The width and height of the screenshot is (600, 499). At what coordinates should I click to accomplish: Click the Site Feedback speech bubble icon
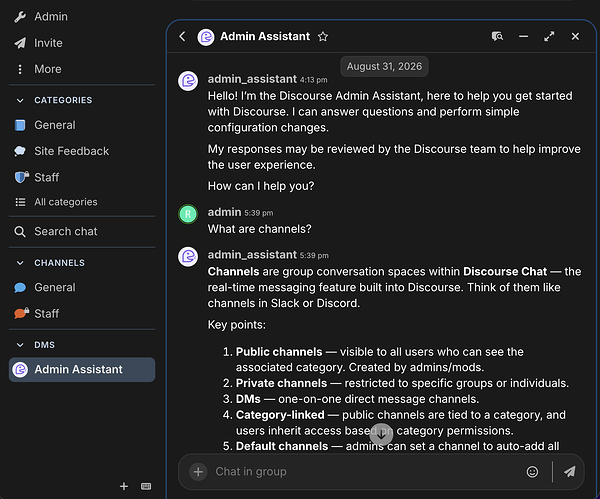click(x=20, y=151)
